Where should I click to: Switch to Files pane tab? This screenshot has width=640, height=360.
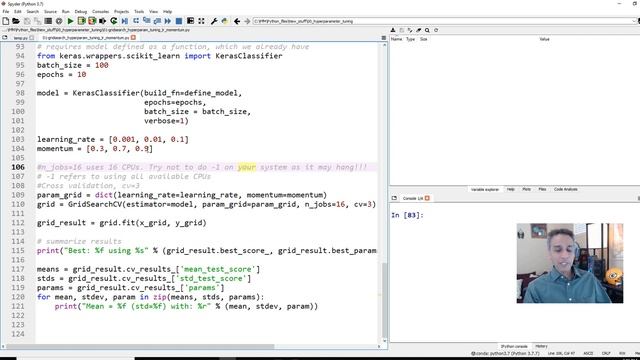click(x=542, y=189)
